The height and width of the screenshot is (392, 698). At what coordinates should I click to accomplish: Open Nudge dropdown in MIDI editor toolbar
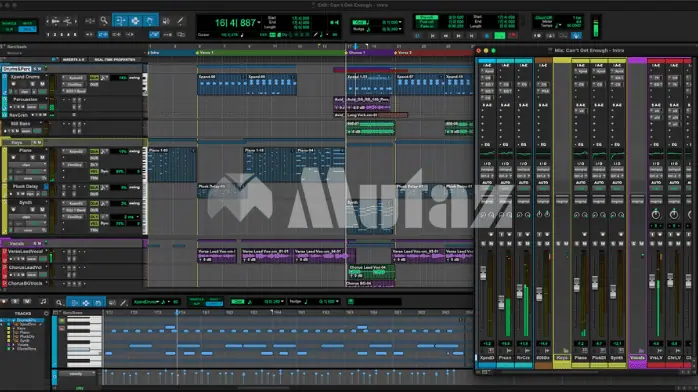click(x=337, y=302)
